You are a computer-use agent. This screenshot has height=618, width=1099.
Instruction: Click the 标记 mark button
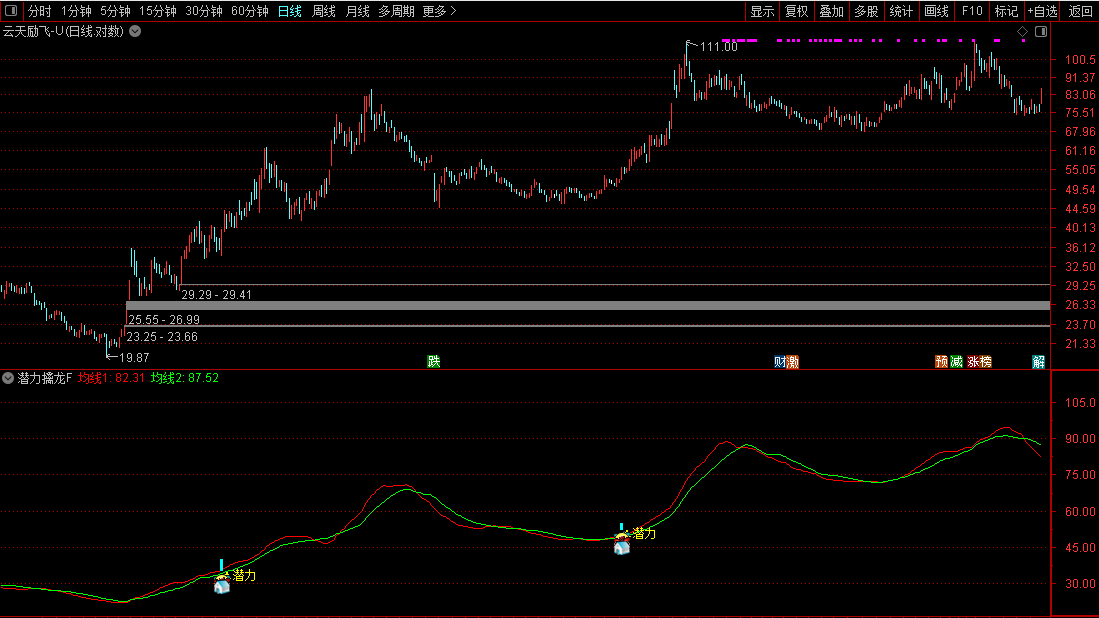pyautogui.click(x=1006, y=11)
